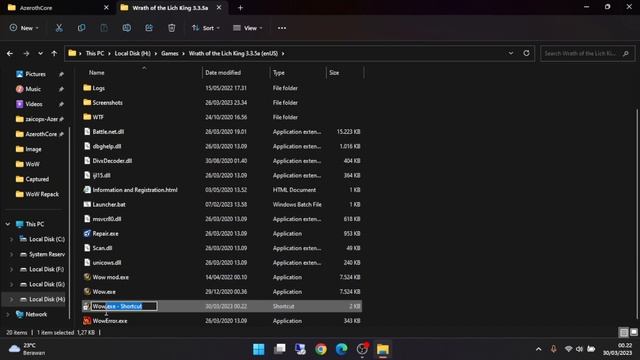Open File Explorer taskbar icon

pos(383,349)
